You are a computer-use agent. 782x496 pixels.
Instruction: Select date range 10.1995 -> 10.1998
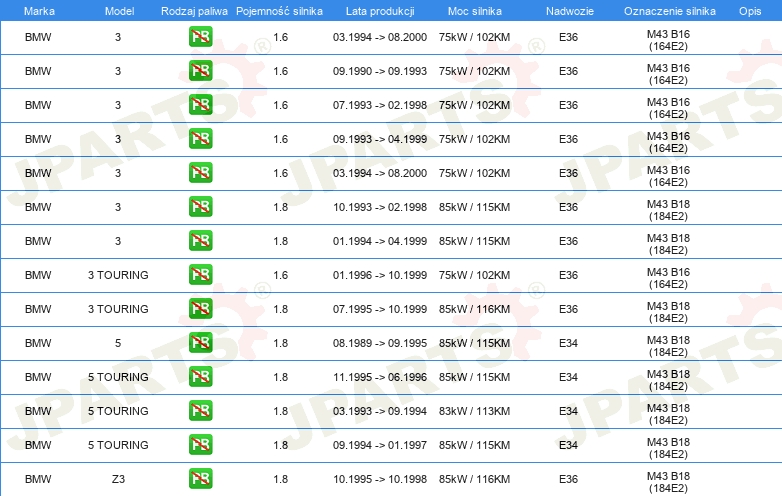coord(380,479)
